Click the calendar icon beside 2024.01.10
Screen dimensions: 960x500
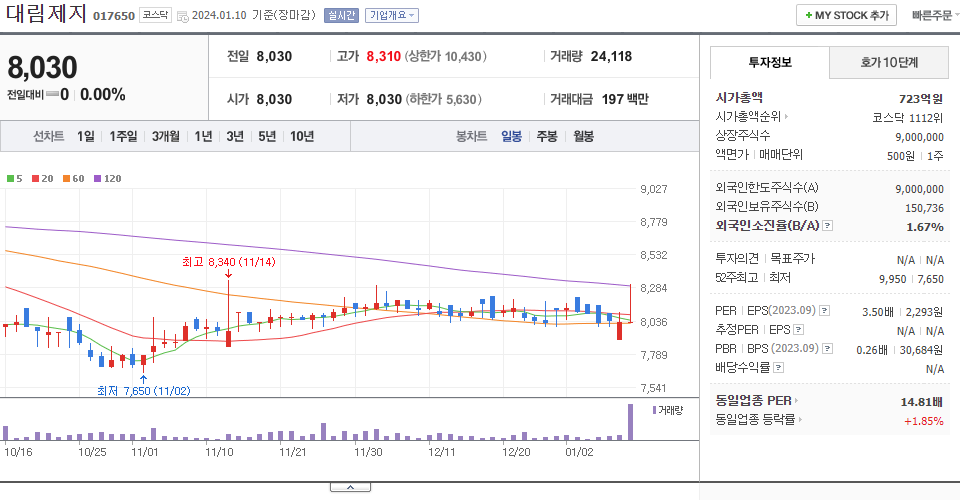pyautogui.click(x=182, y=17)
